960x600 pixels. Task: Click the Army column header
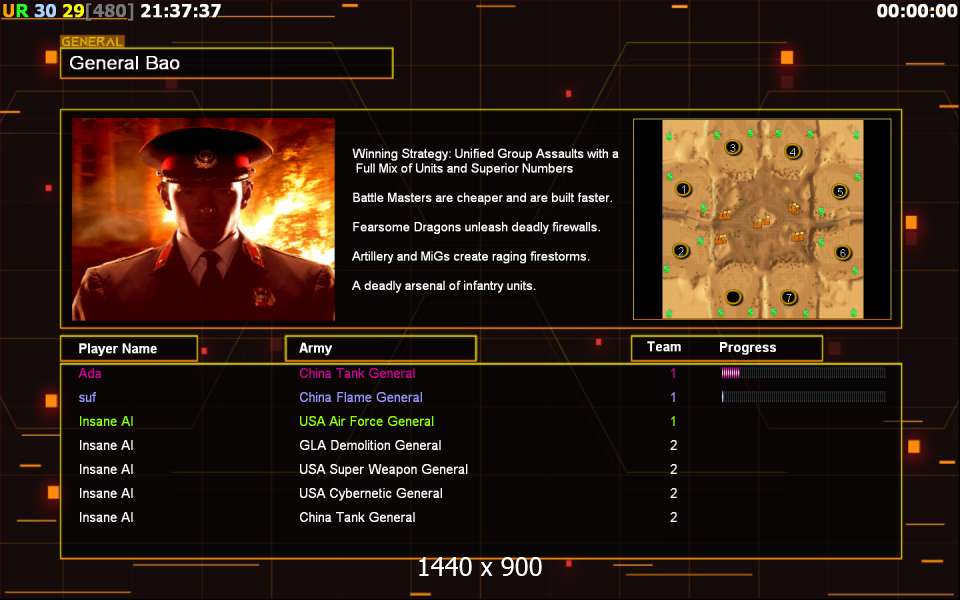[x=380, y=348]
